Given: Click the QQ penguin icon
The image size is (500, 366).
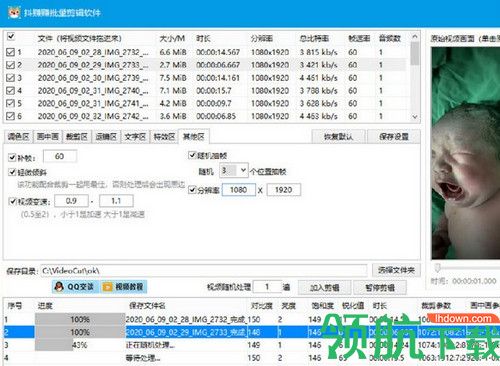Looking at the screenshot, I should point(59,287).
